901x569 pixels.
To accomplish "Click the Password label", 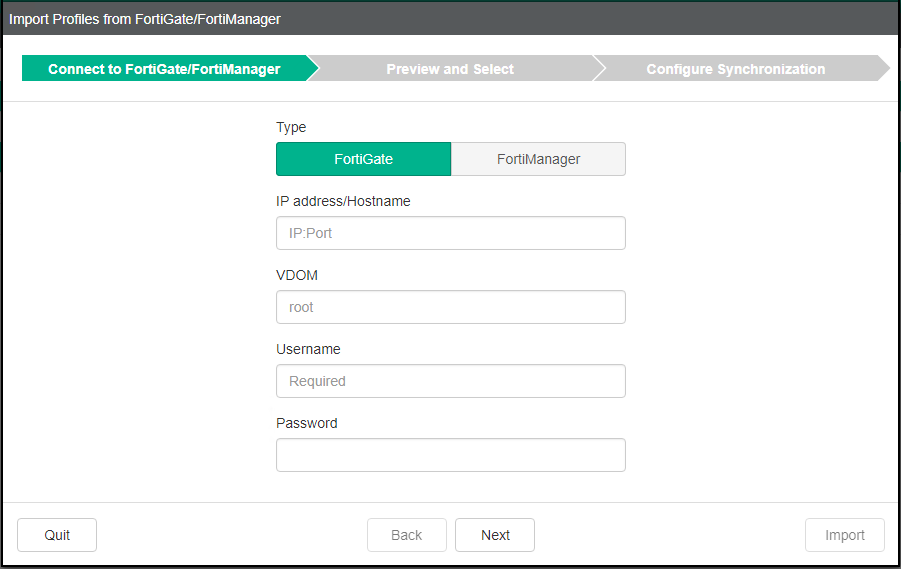I will tap(306, 423).
